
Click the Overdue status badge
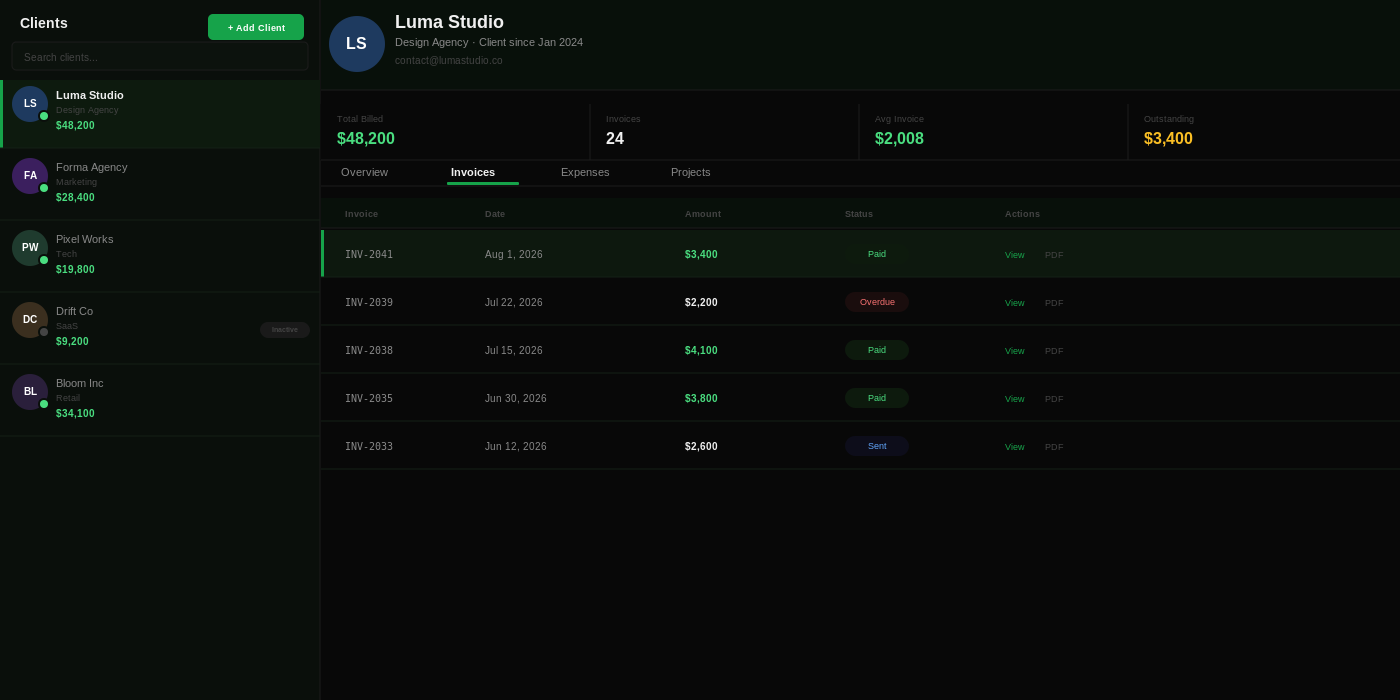tap(877, 302)
